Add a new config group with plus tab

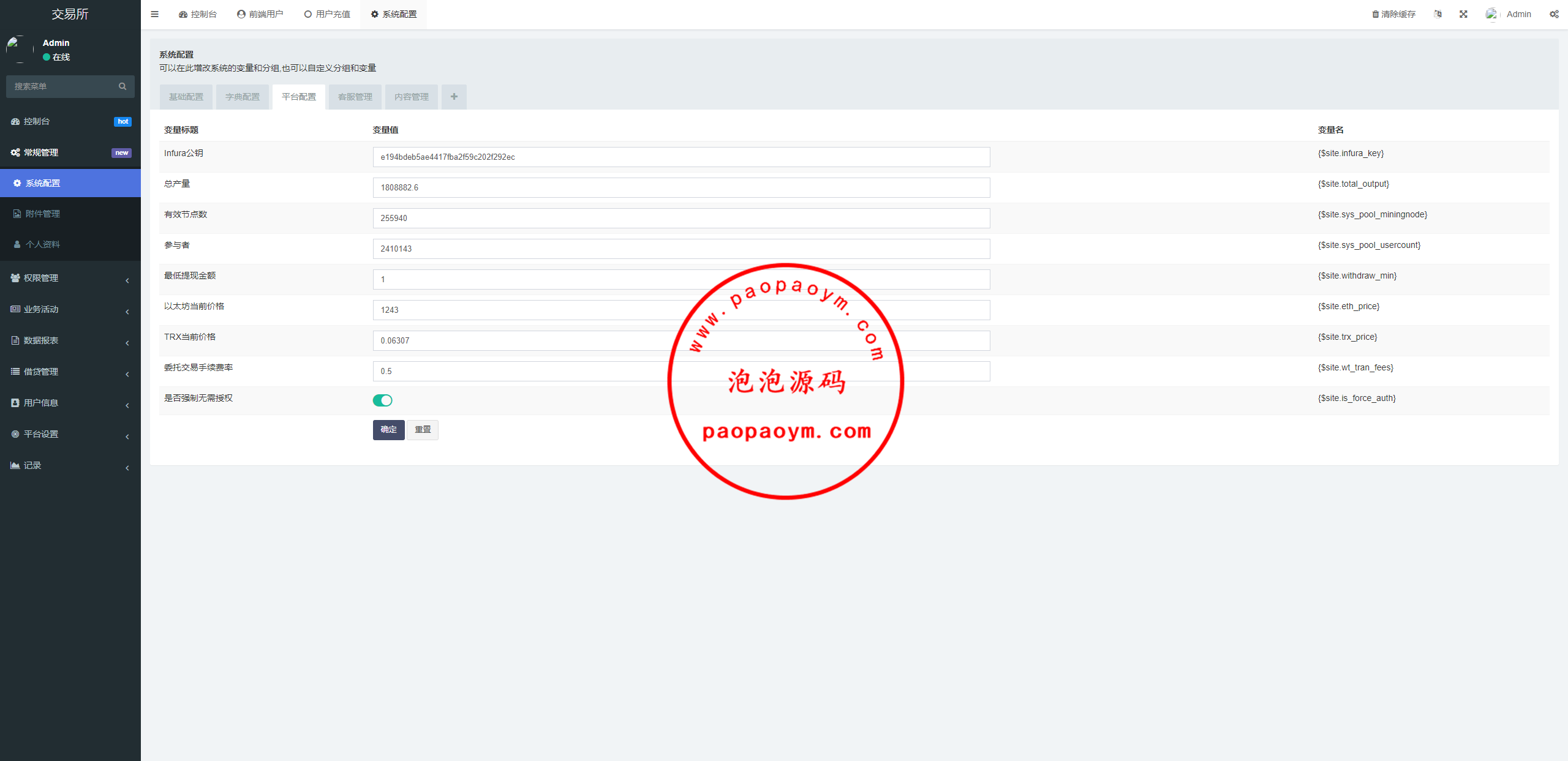454,97
